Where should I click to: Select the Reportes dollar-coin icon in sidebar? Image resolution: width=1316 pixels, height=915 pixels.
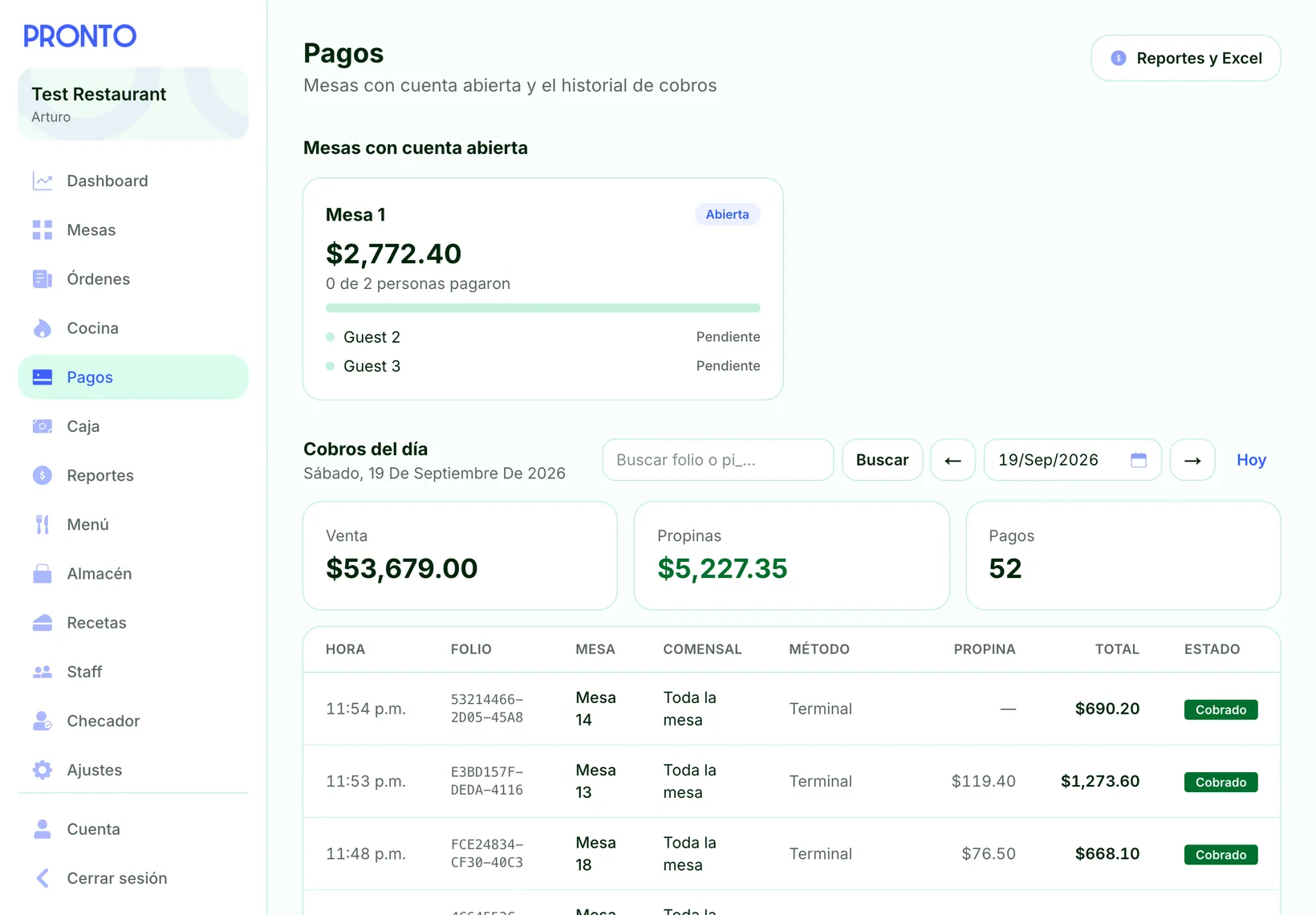click(x=43, y=475)
